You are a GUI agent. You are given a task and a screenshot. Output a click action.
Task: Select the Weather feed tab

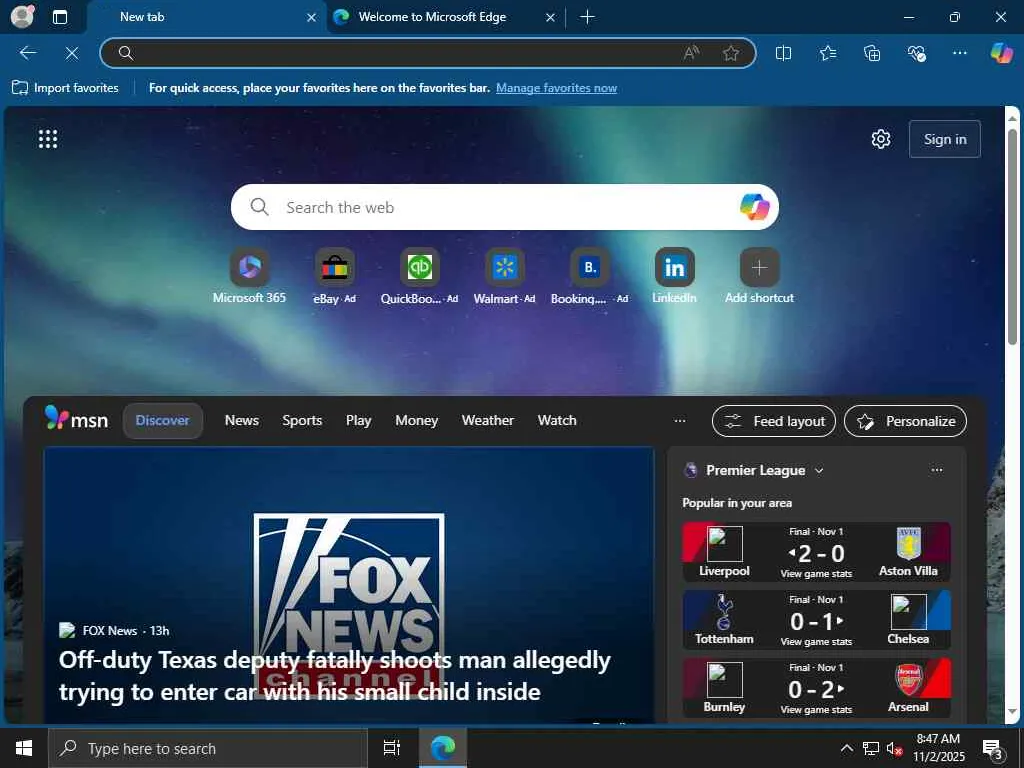488,421
